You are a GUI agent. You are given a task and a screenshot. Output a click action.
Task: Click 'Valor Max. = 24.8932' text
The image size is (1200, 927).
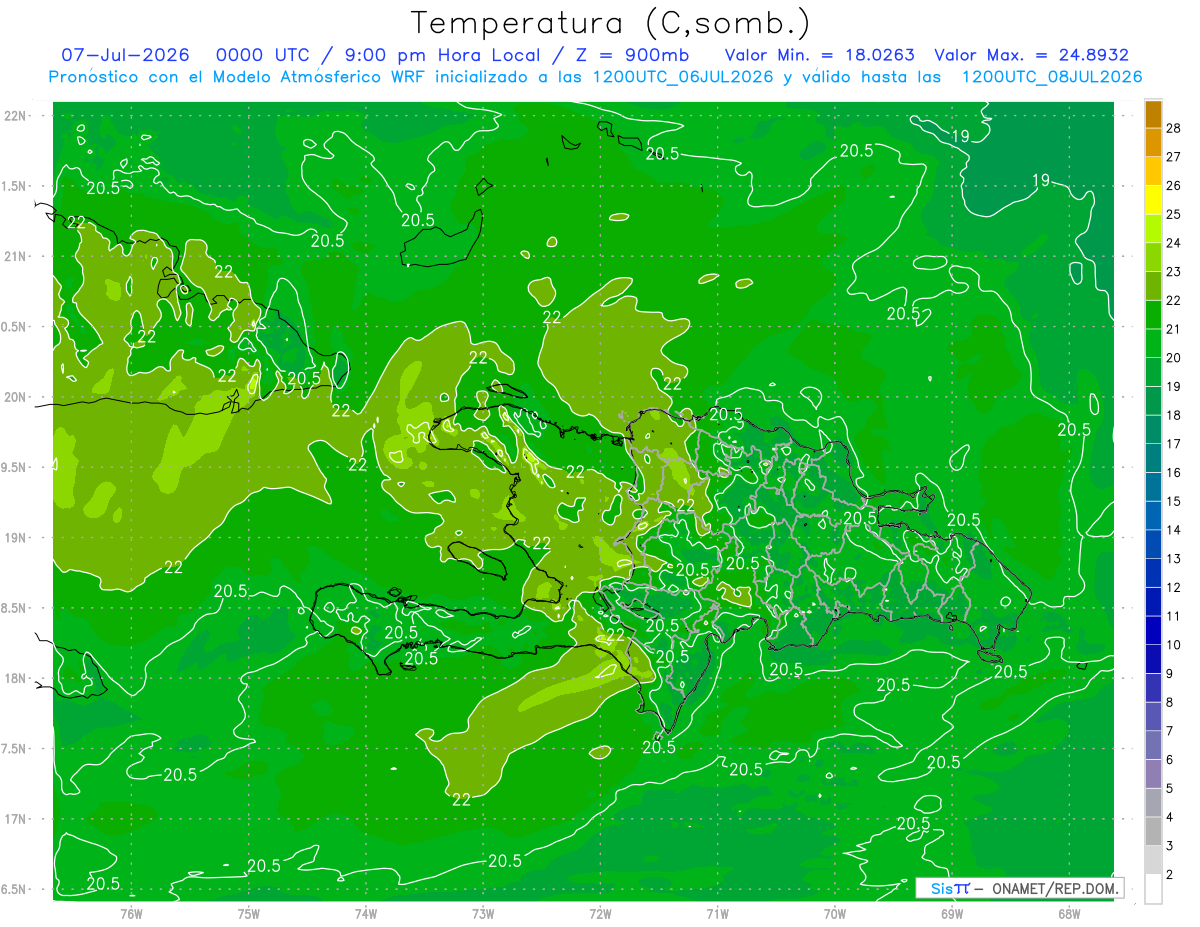1031,55
